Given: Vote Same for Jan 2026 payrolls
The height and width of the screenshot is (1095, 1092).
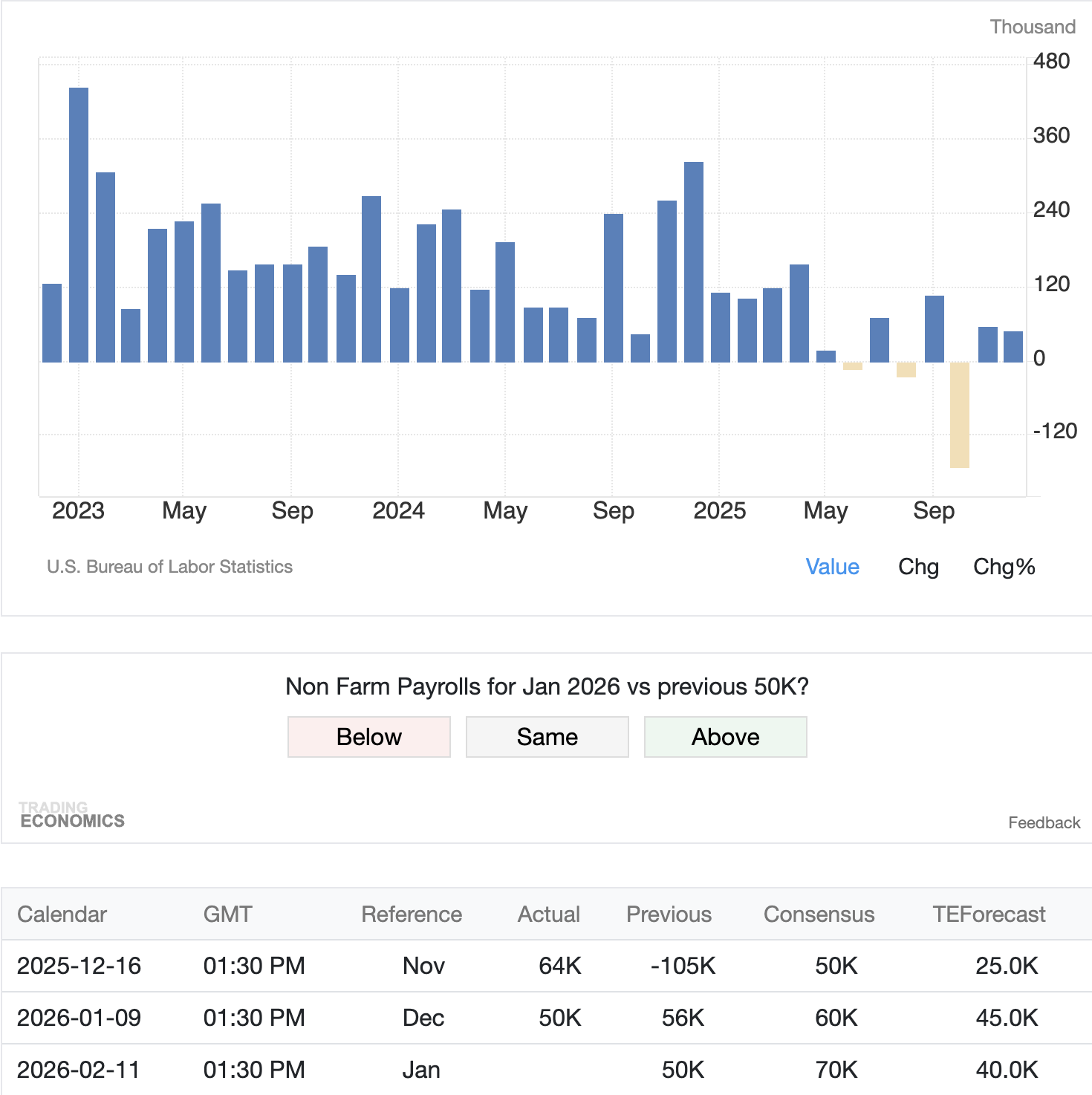Looking at the screenshot, I should 547,737.
